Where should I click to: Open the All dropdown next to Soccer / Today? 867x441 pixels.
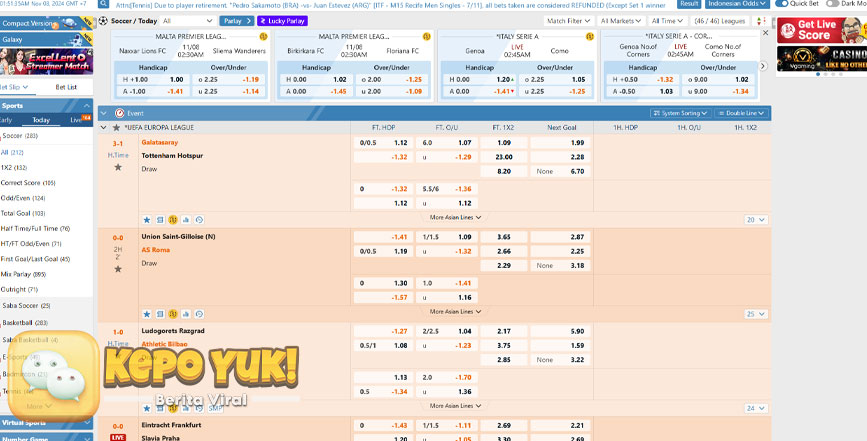click(x=187, y=21)
